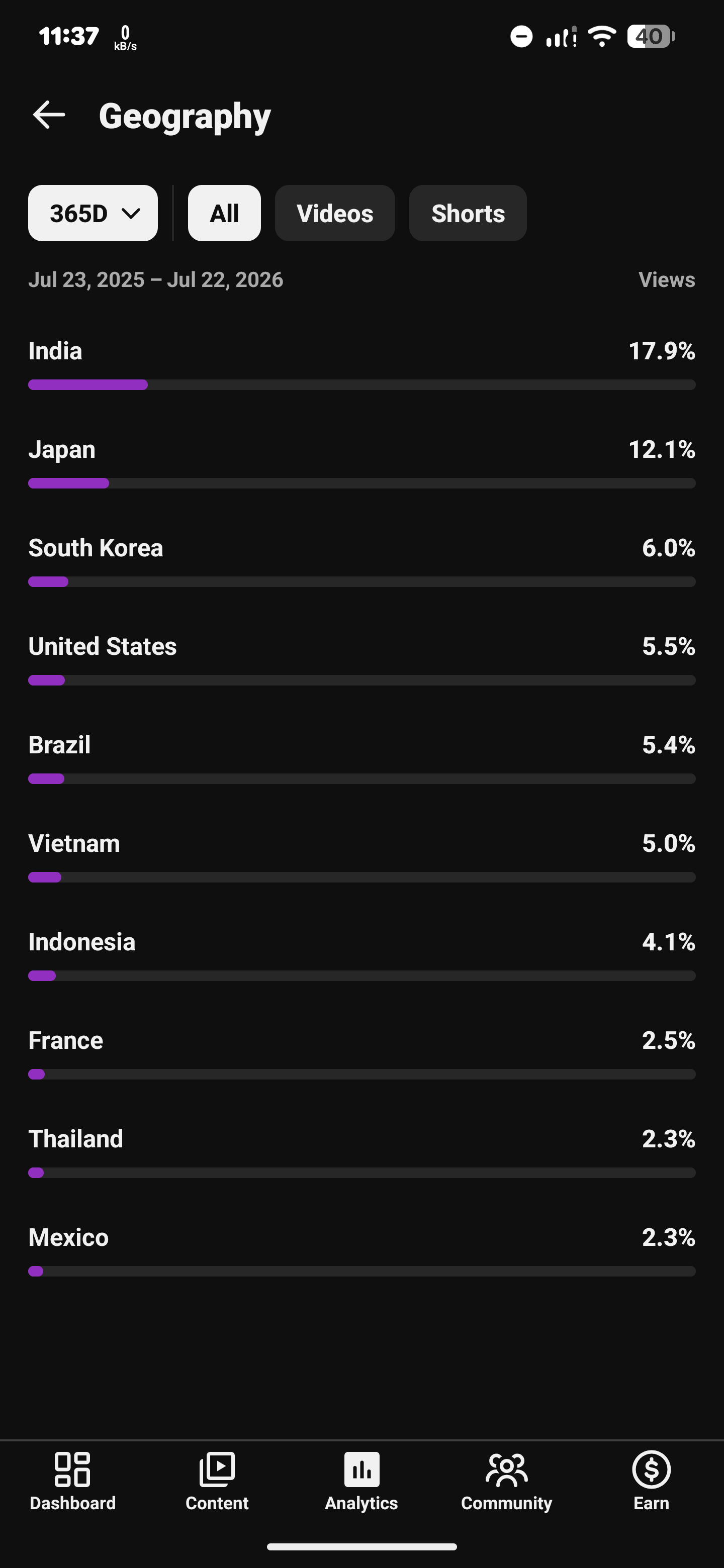Tap the do-not-disturb status icon
Image resolution: width=724 pixels, height=1568 pixels.
(521, 37)
